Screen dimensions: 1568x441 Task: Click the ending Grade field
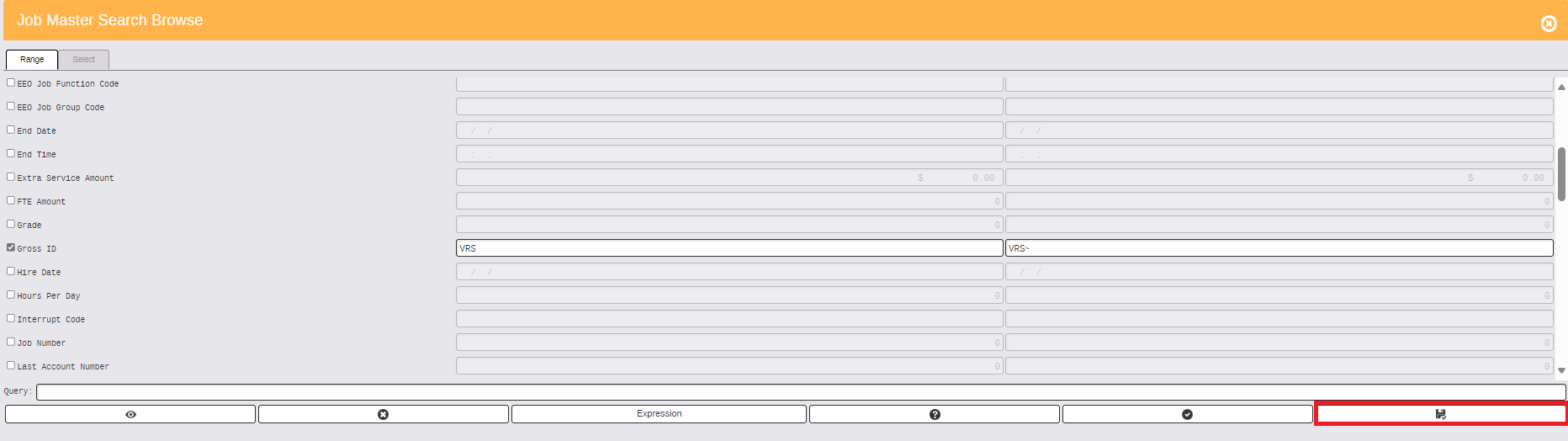(1279, 225)
